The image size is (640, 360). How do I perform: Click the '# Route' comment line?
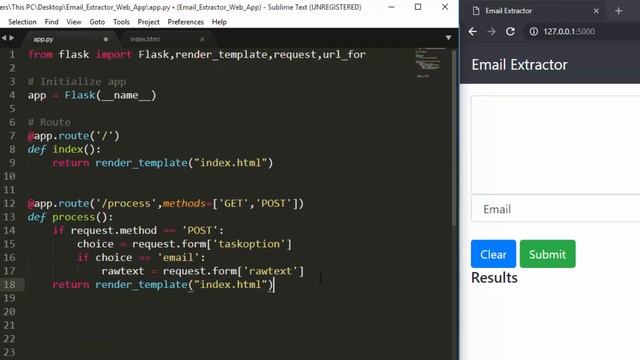(x=49, y=122)
